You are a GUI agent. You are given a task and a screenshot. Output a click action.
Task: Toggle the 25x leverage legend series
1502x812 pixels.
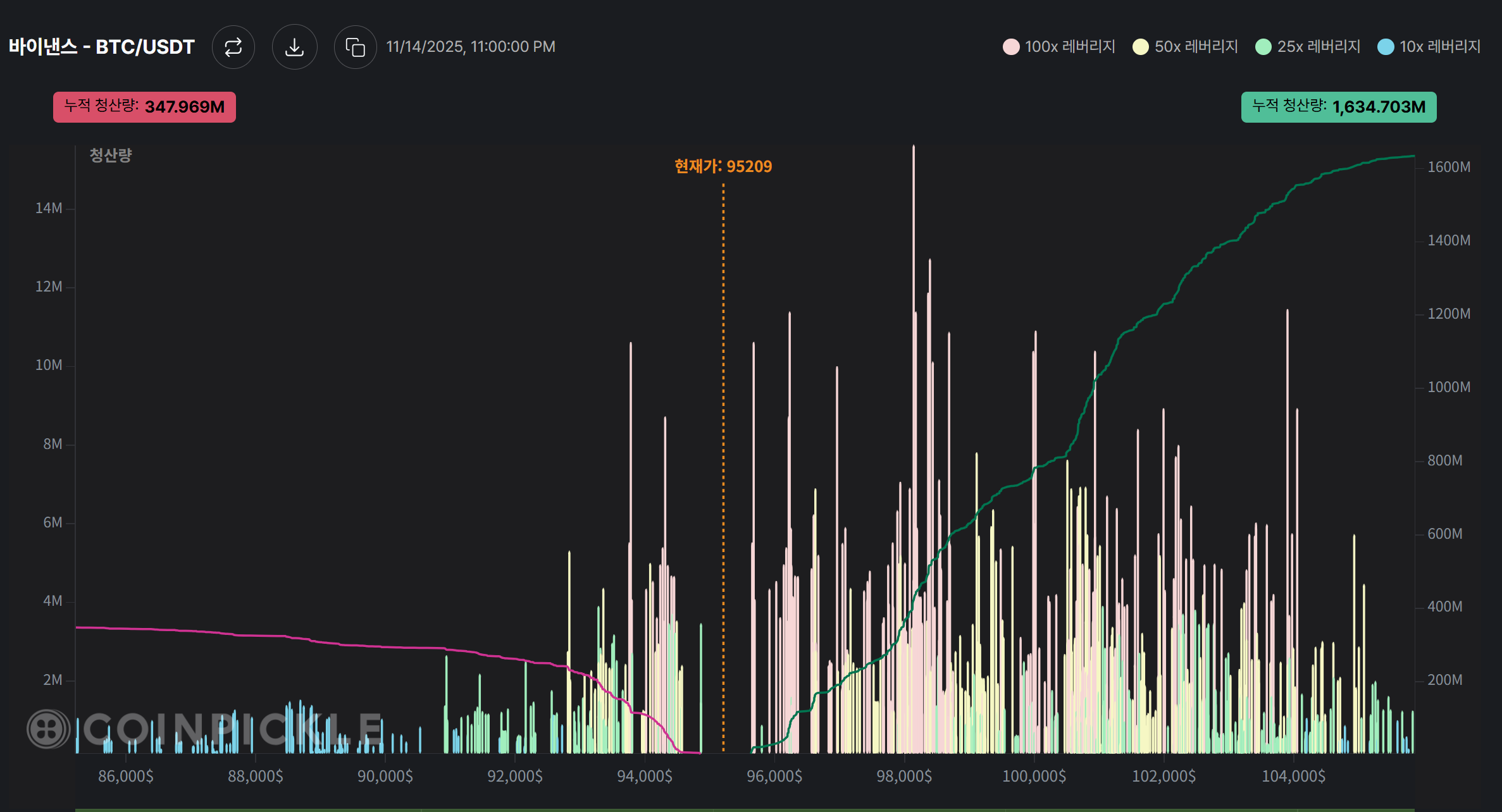click(1318, 47)
